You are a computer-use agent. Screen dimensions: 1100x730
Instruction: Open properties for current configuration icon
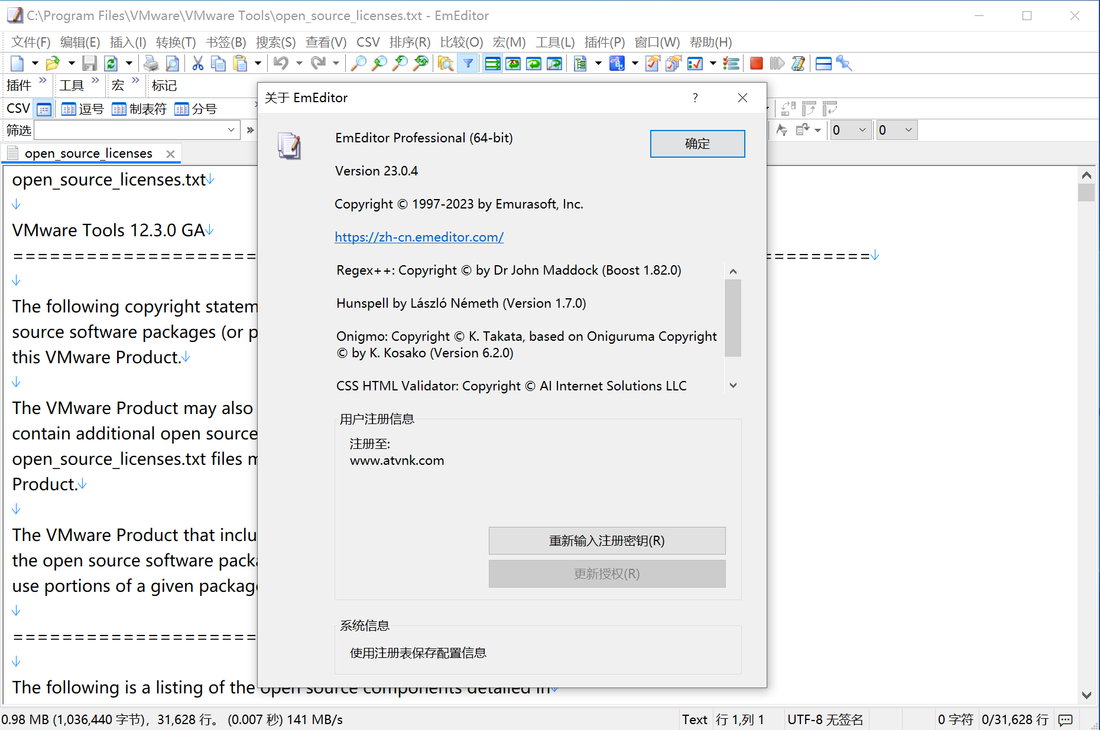pyautogui.click(x=652, y=64)
